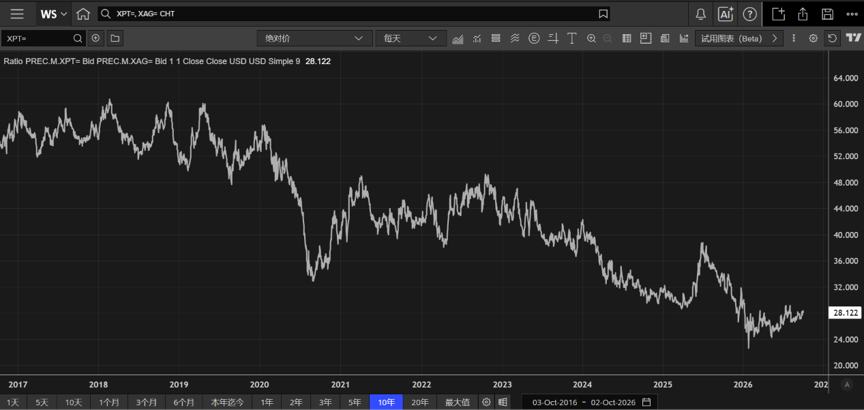Open the 绝对价 price mode dropdown
864x410 pixels.
314,38
